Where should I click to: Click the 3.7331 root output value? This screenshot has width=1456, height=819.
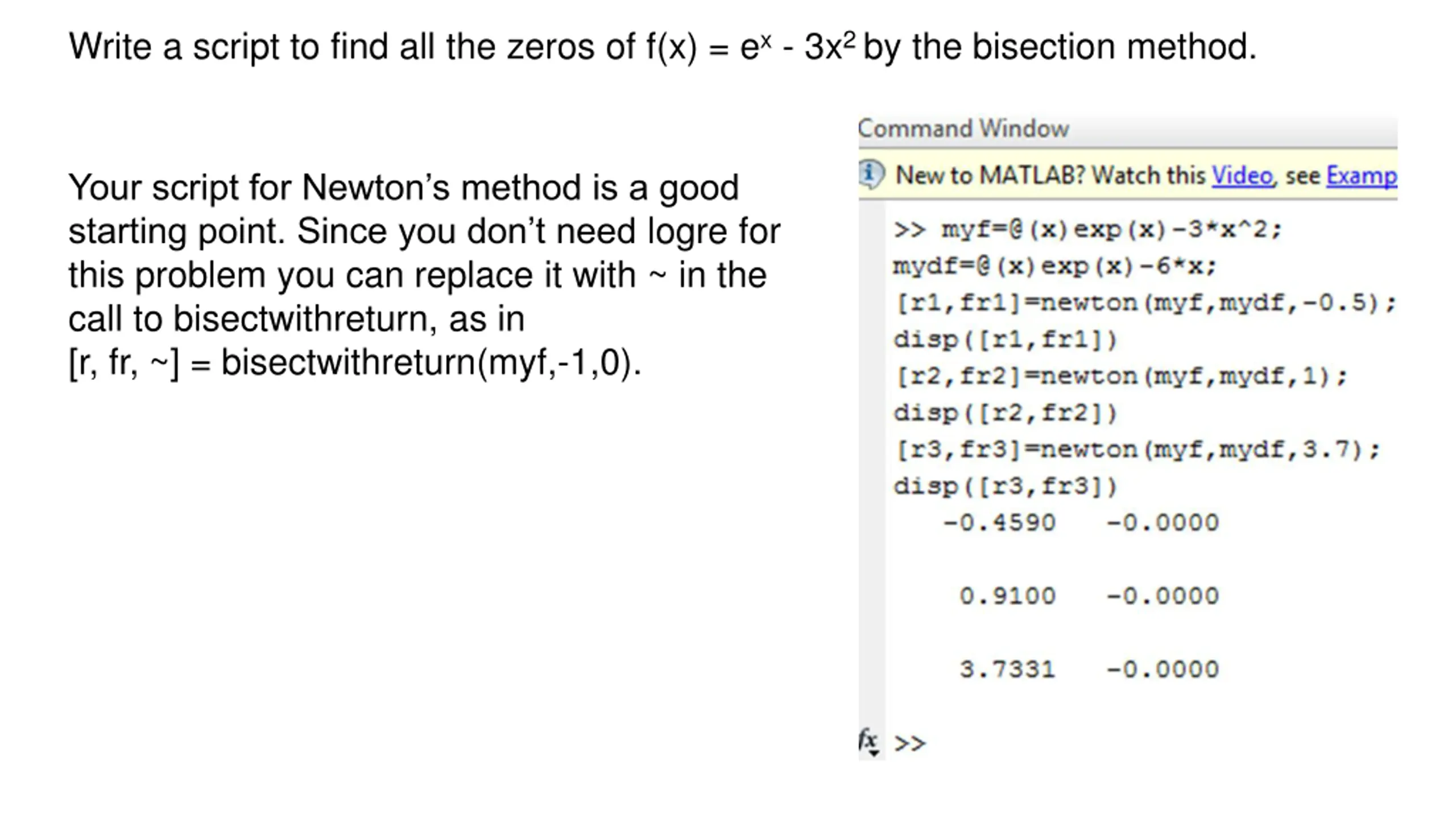[1007, 669]
